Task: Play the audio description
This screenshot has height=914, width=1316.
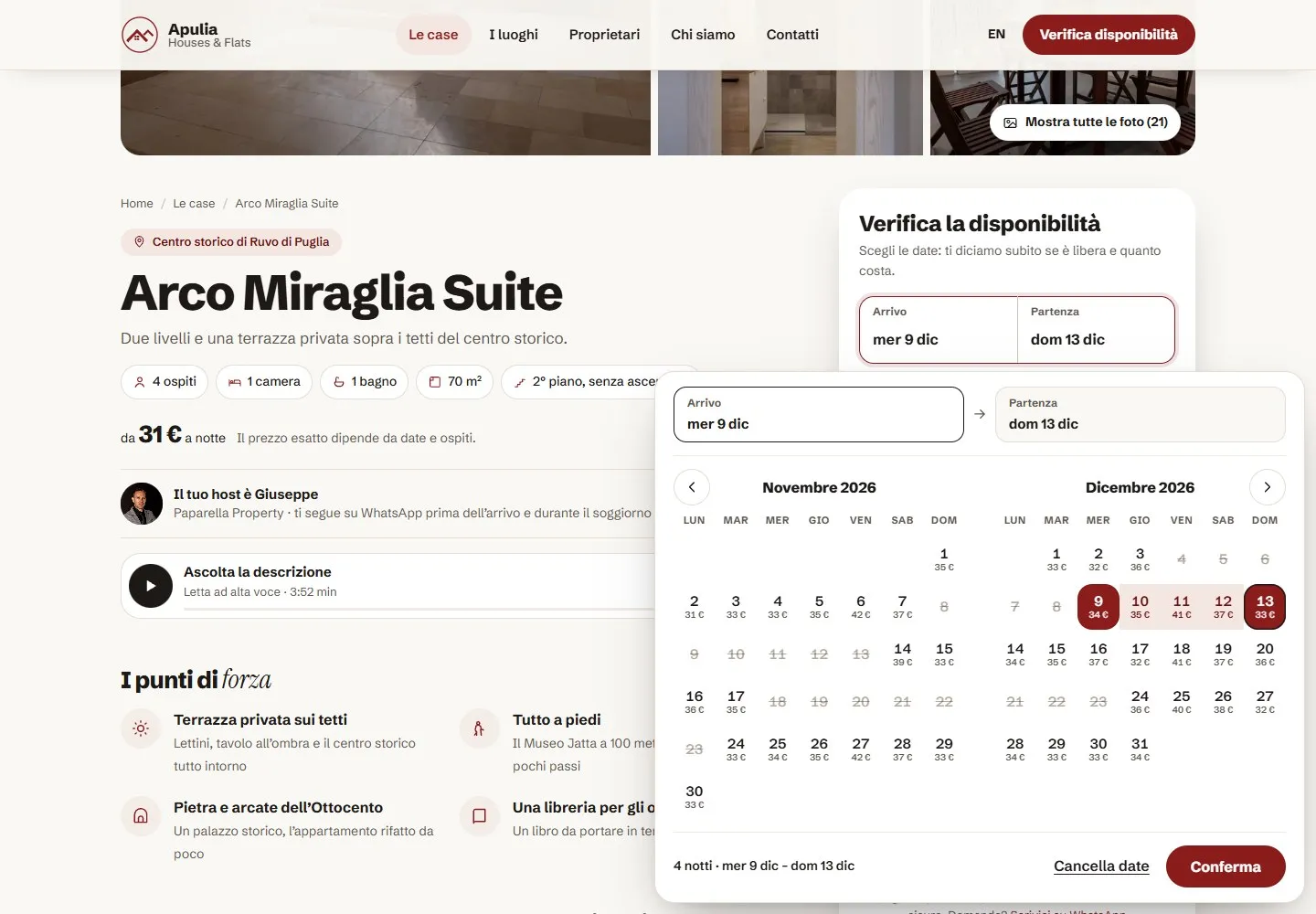Action: click(151, 586)
